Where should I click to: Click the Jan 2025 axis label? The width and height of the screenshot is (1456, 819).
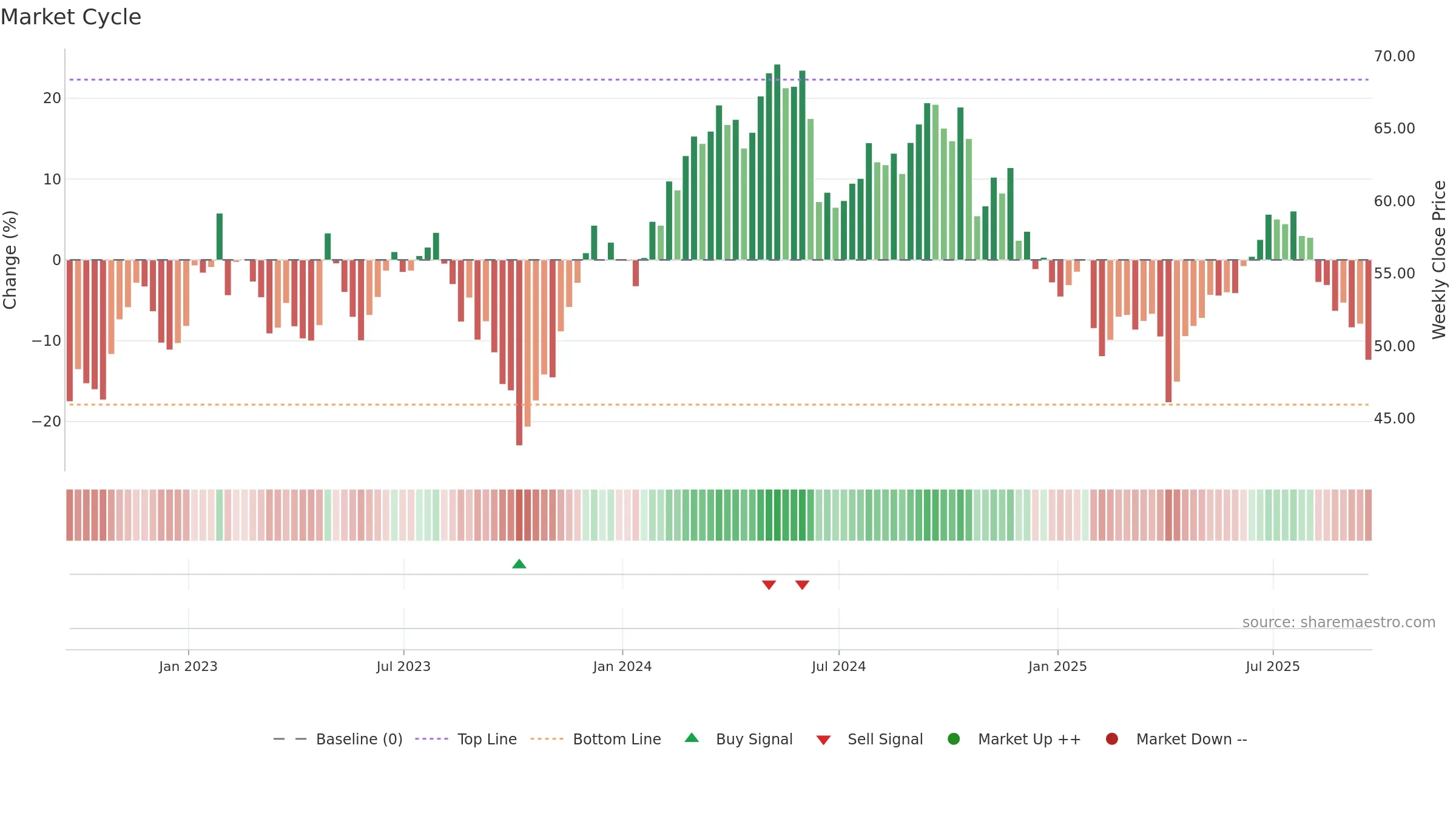[x=1057, y=666]
